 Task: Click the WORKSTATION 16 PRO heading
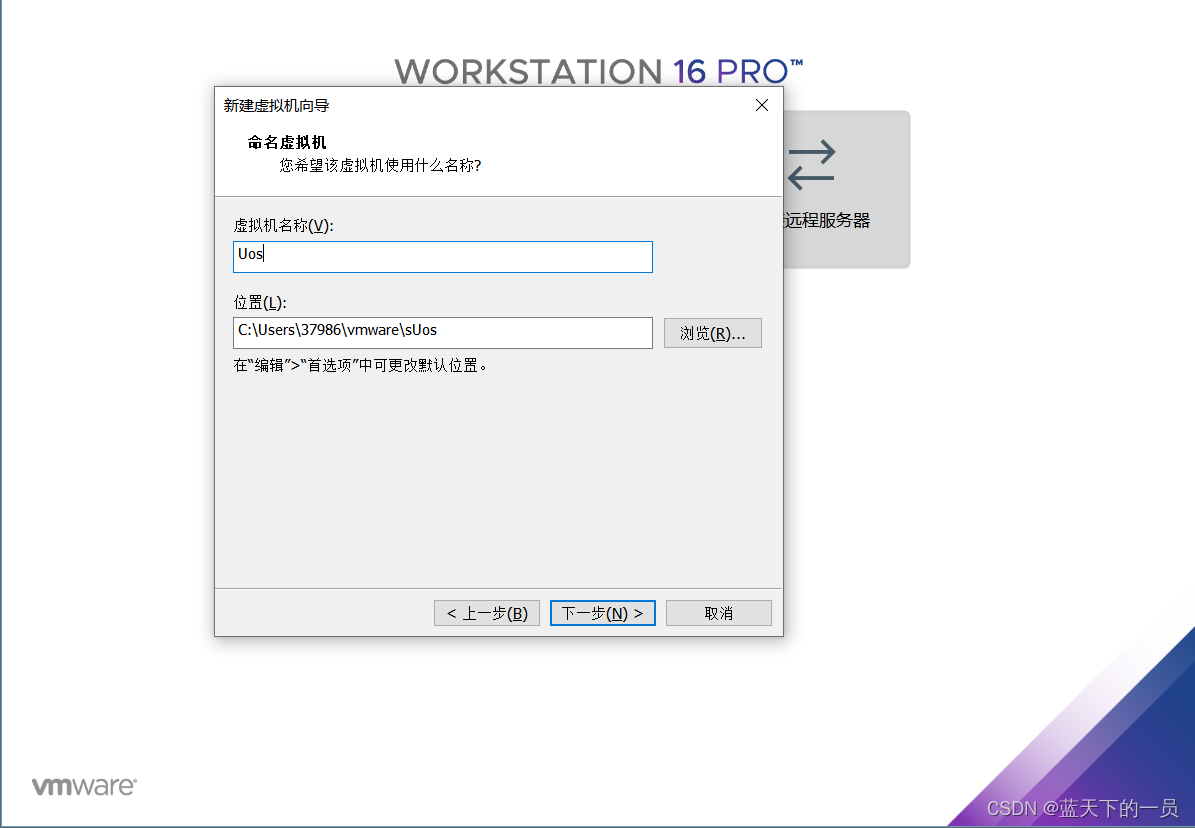pyautogui.click(x=599, y=72)
